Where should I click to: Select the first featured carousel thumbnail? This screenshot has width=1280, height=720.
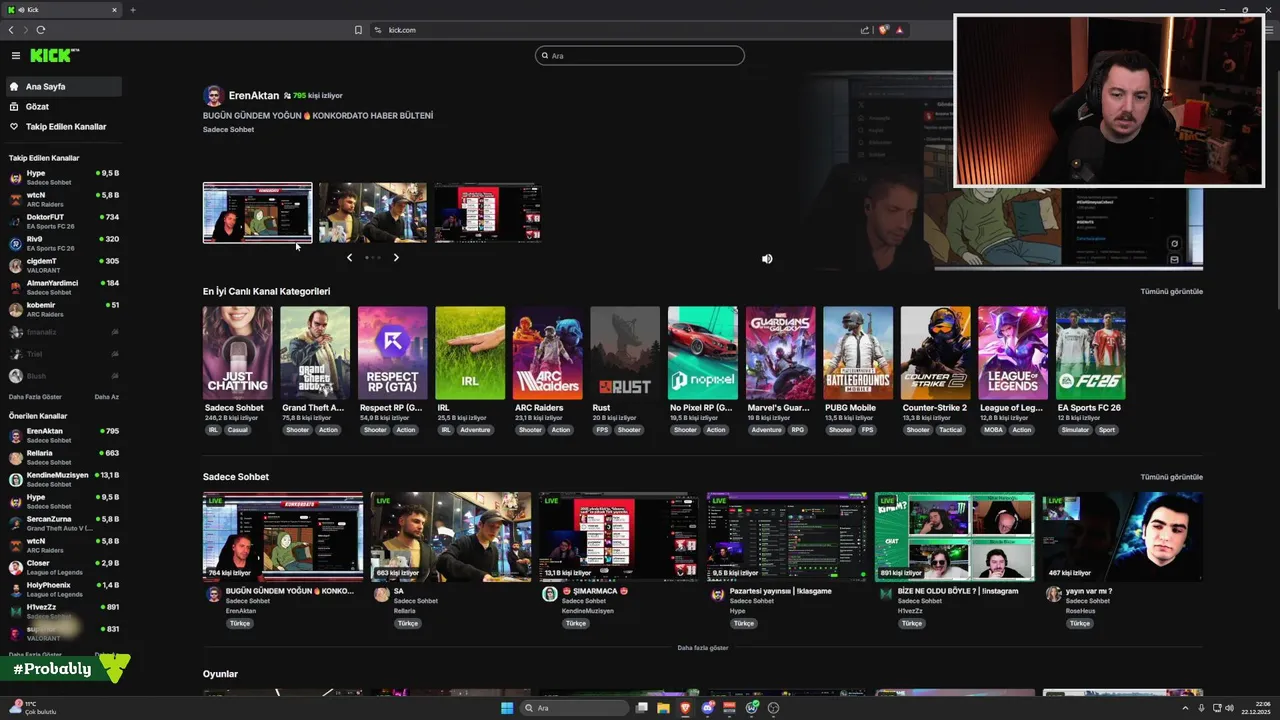[257, 212]
